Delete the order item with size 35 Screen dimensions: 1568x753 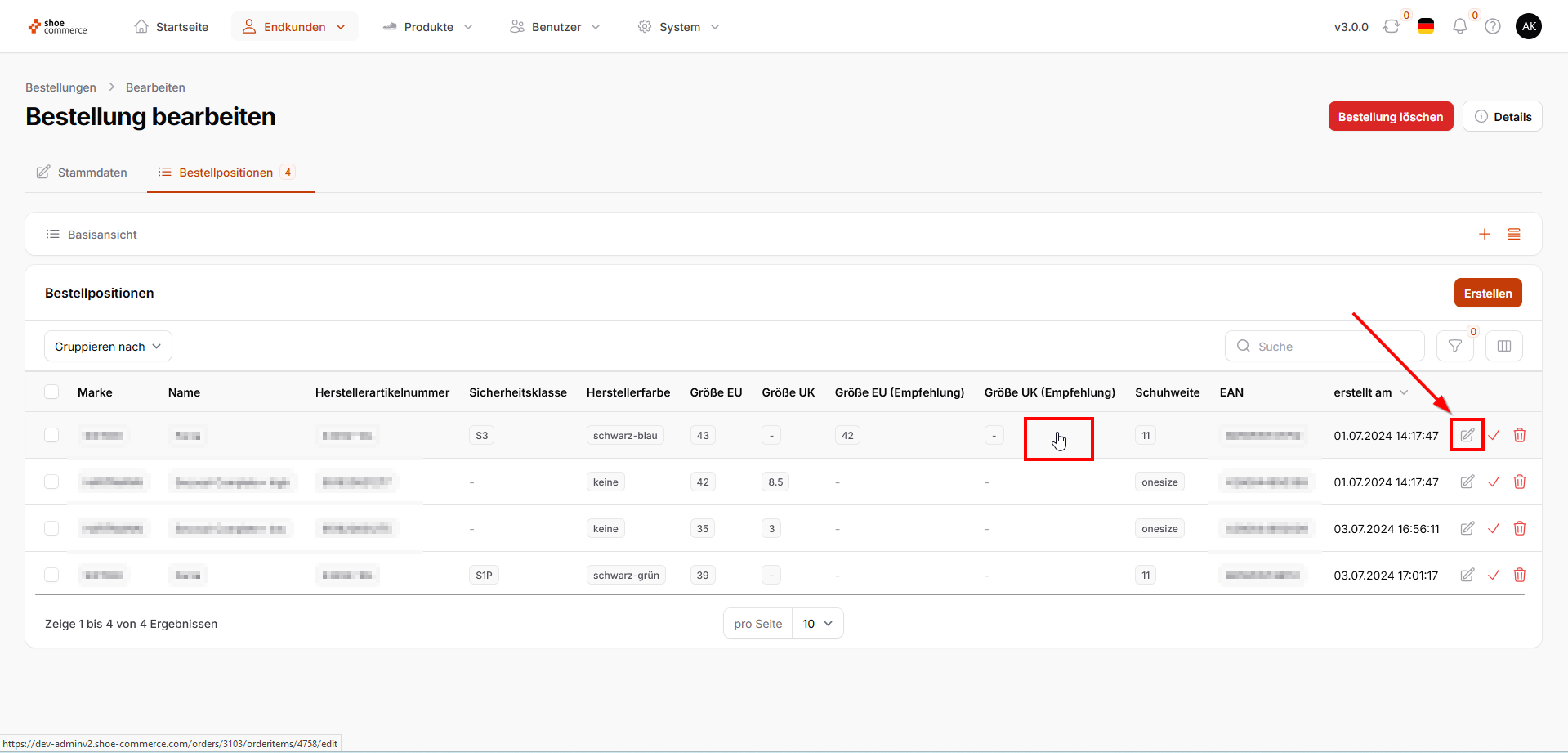tap(1520, 528)
